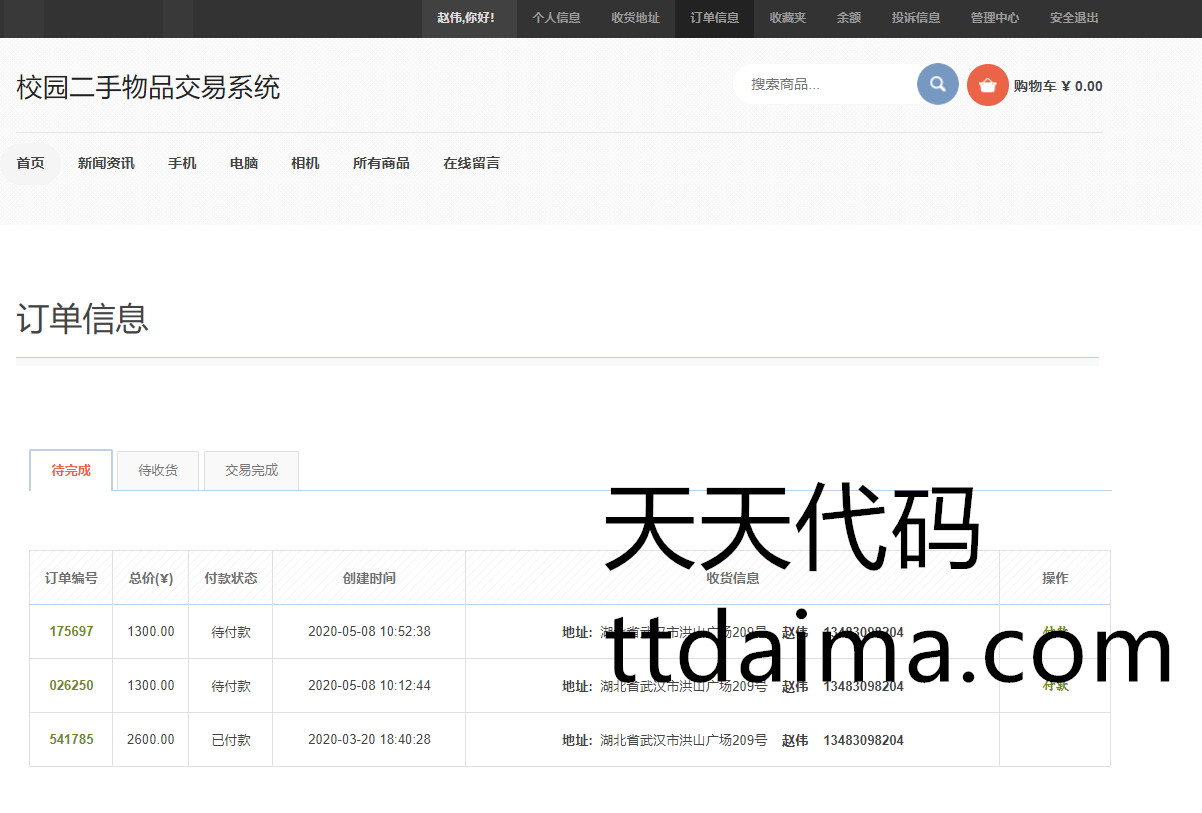This screenshot has width=1202, height=813.
Task: Switch to the 待收货 tab
Action: tap(158, 470)
